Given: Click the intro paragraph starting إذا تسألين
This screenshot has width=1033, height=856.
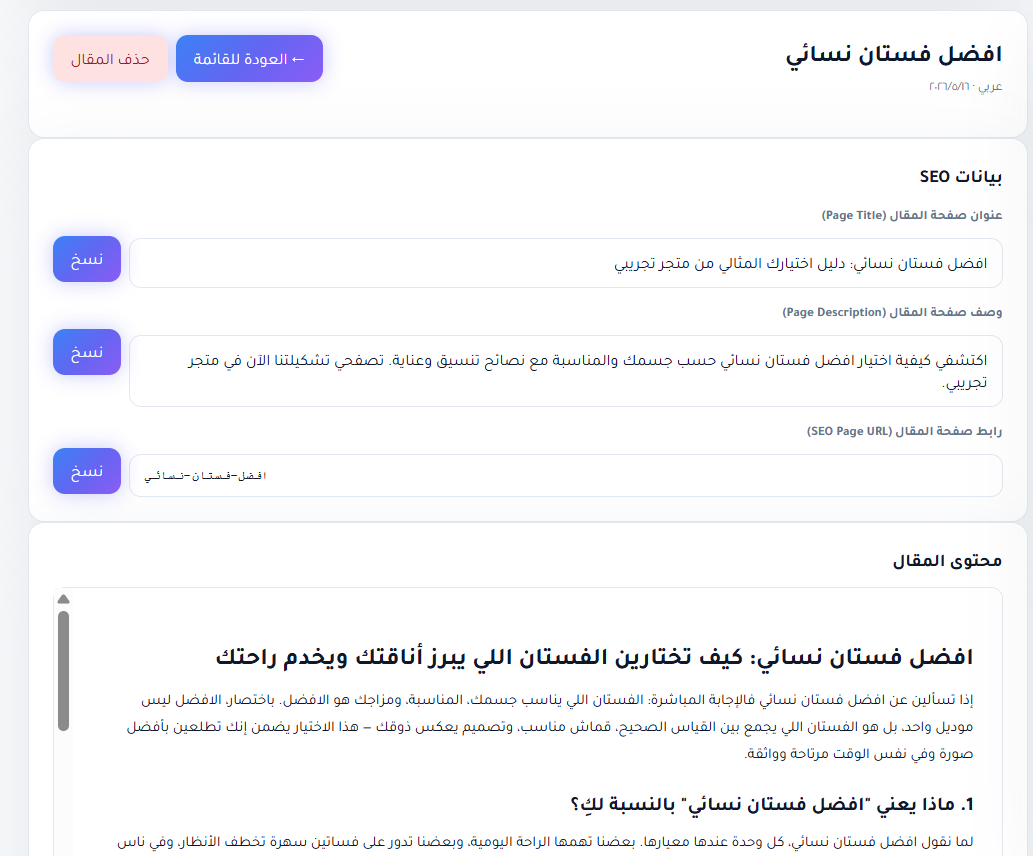Looking at the screenshot, I should [x=550, y=726].
